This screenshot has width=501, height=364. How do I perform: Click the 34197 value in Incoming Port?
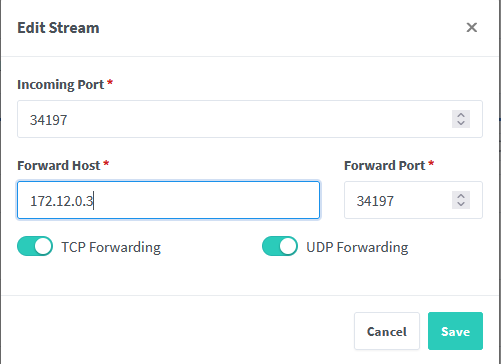[49, 120]
